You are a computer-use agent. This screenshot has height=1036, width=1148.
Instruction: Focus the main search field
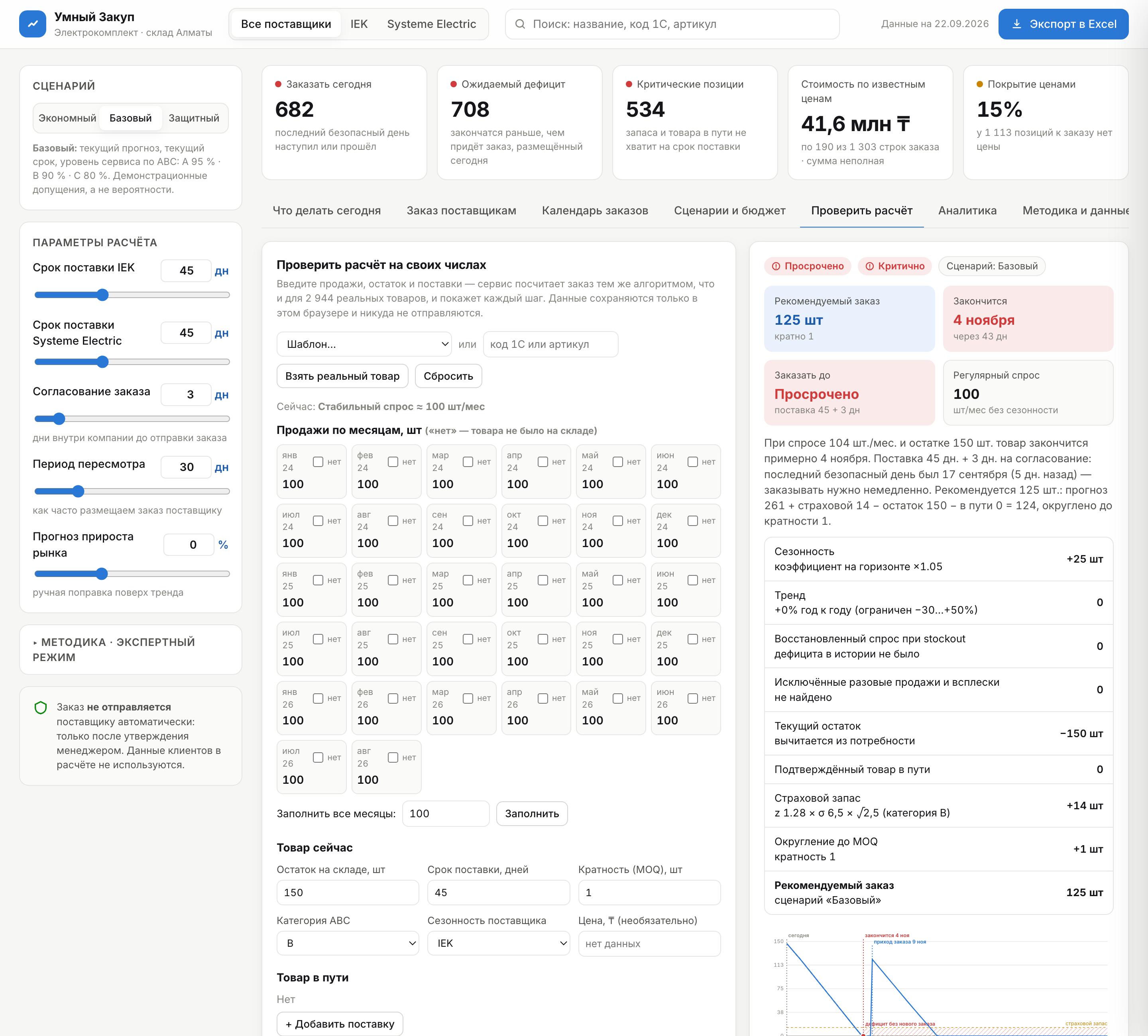point(672,24)
